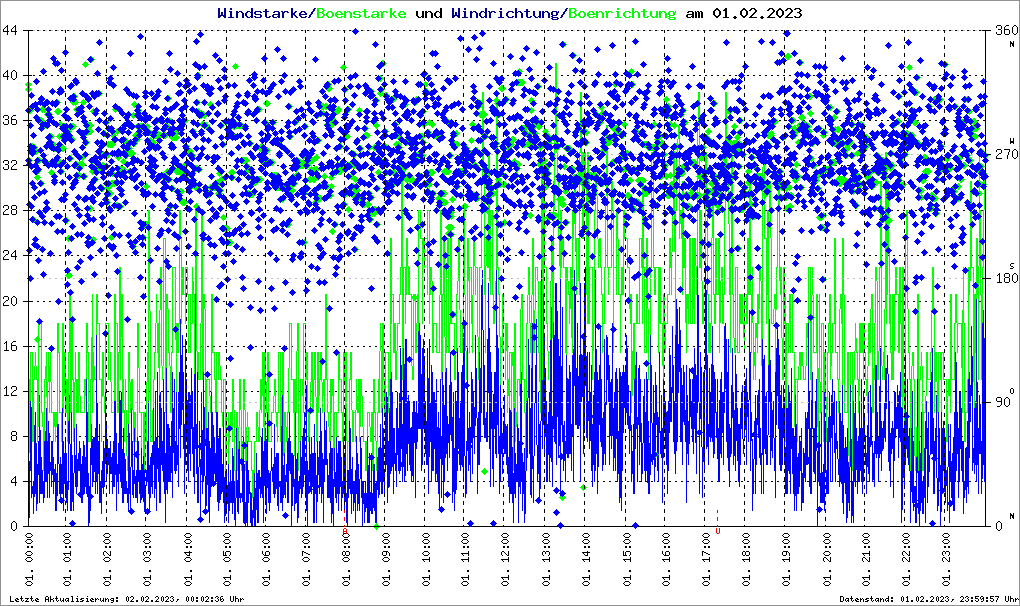Viewport: 1020px width, 606px height.
Task: Click the 18:00 time axis label
Action: [x=745, y=559]
